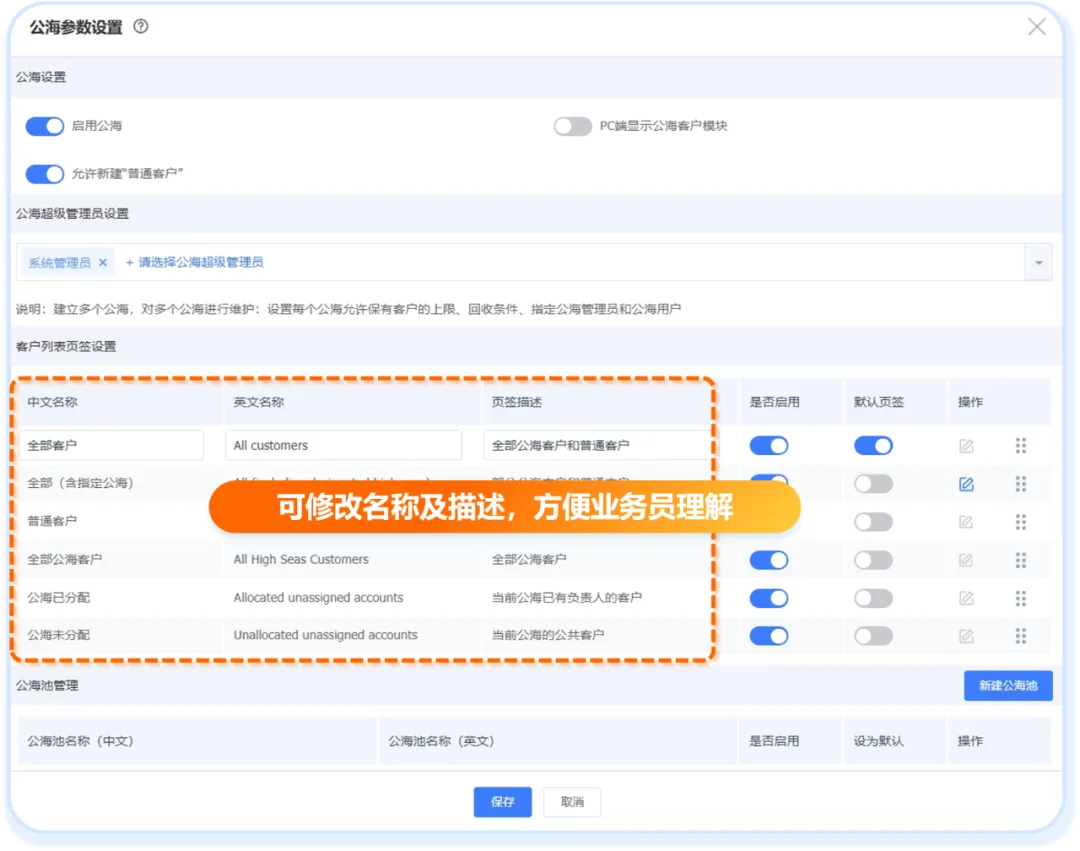Click the edit icon for 全部（含指定公海） row
The width and height of the screenshot is (1080, 851).
click(x=966, y=484)
